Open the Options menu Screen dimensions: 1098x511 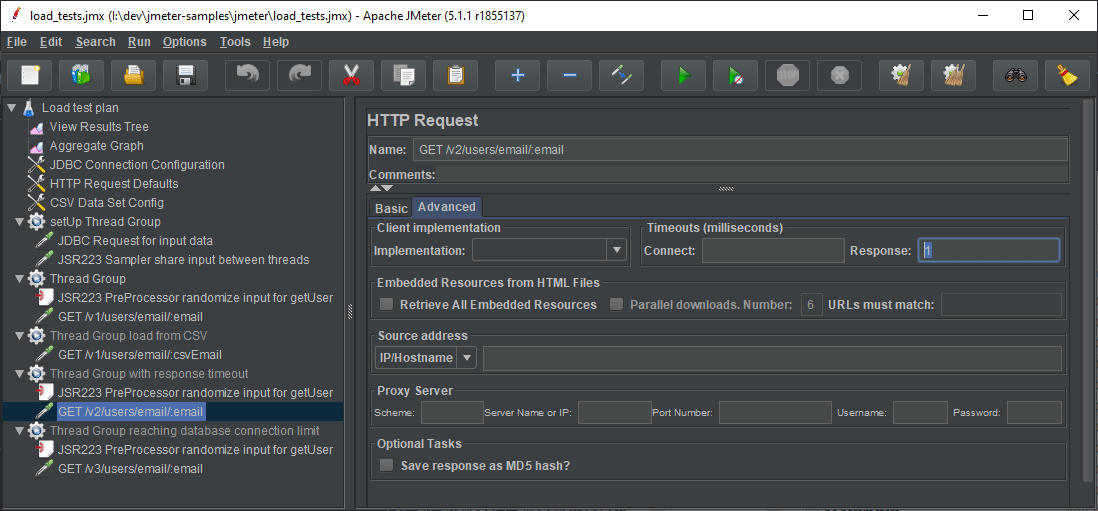185,42
